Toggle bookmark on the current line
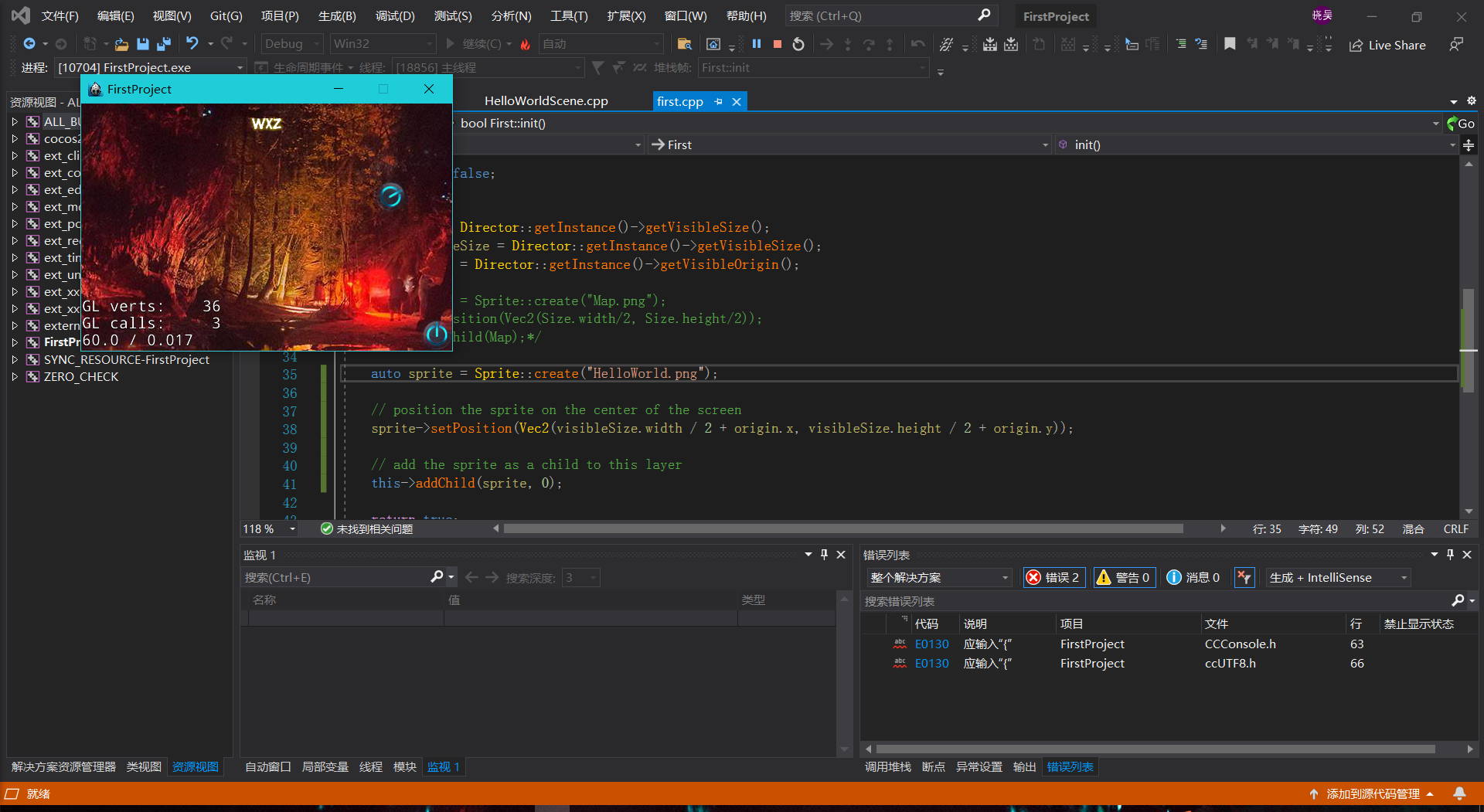Viewport: 1484px width, 812px height. [1230, 44]
